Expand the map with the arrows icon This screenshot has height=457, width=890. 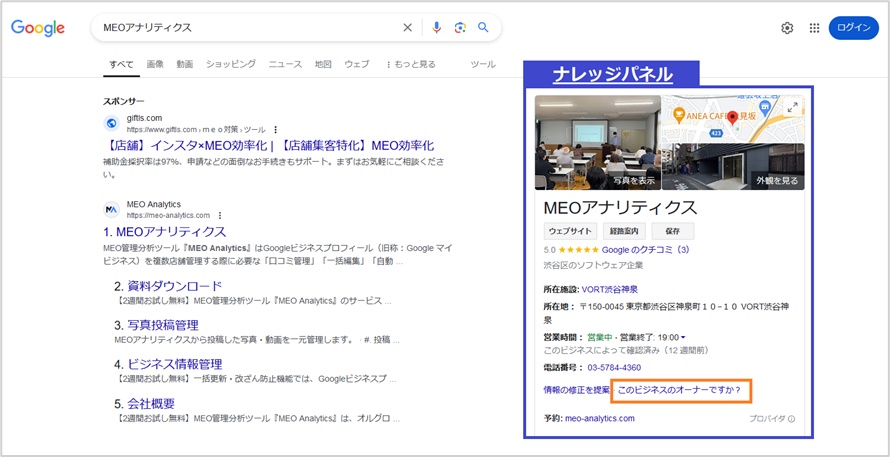pyautogui.click(x=792, y=108)
